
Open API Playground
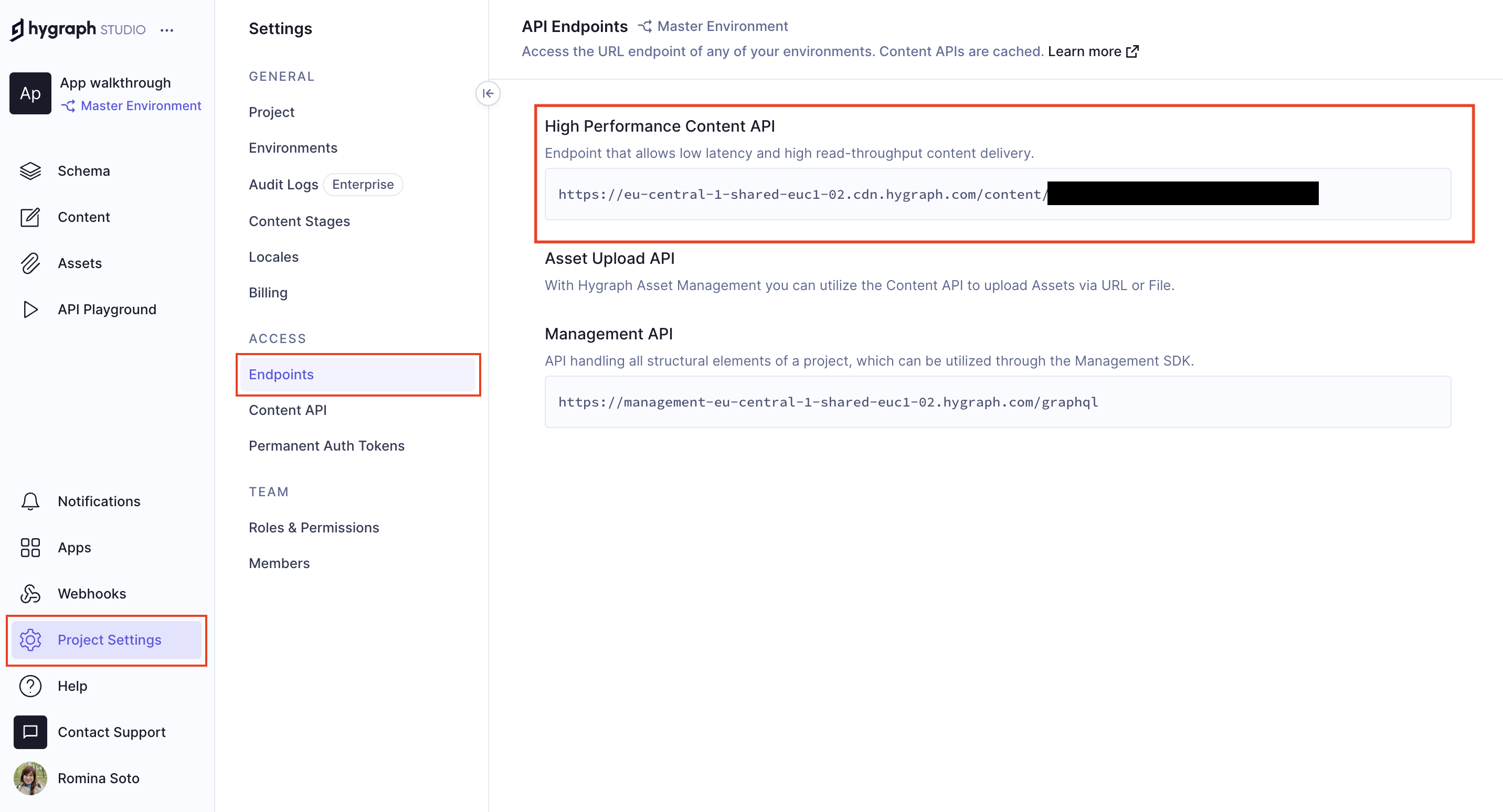coord(107,309)
